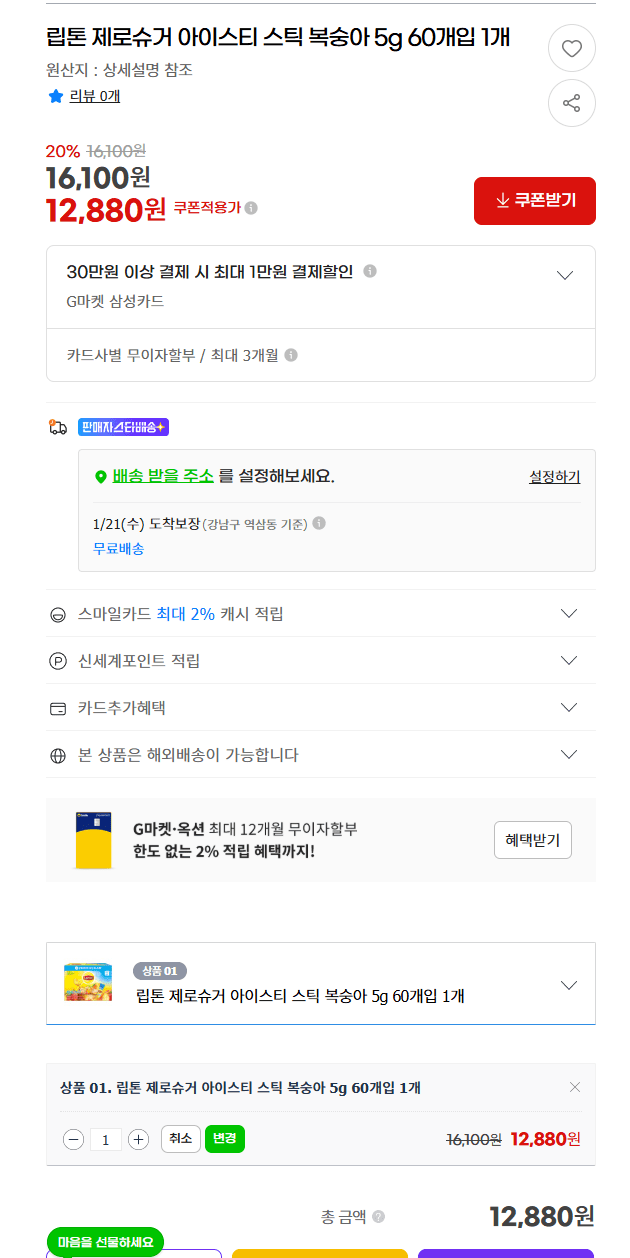The width and height of the screenshot is (630, 1258).
Task: Expand the G마켓 삼성카드 결제할인 section
Action: tap(565, 273)
